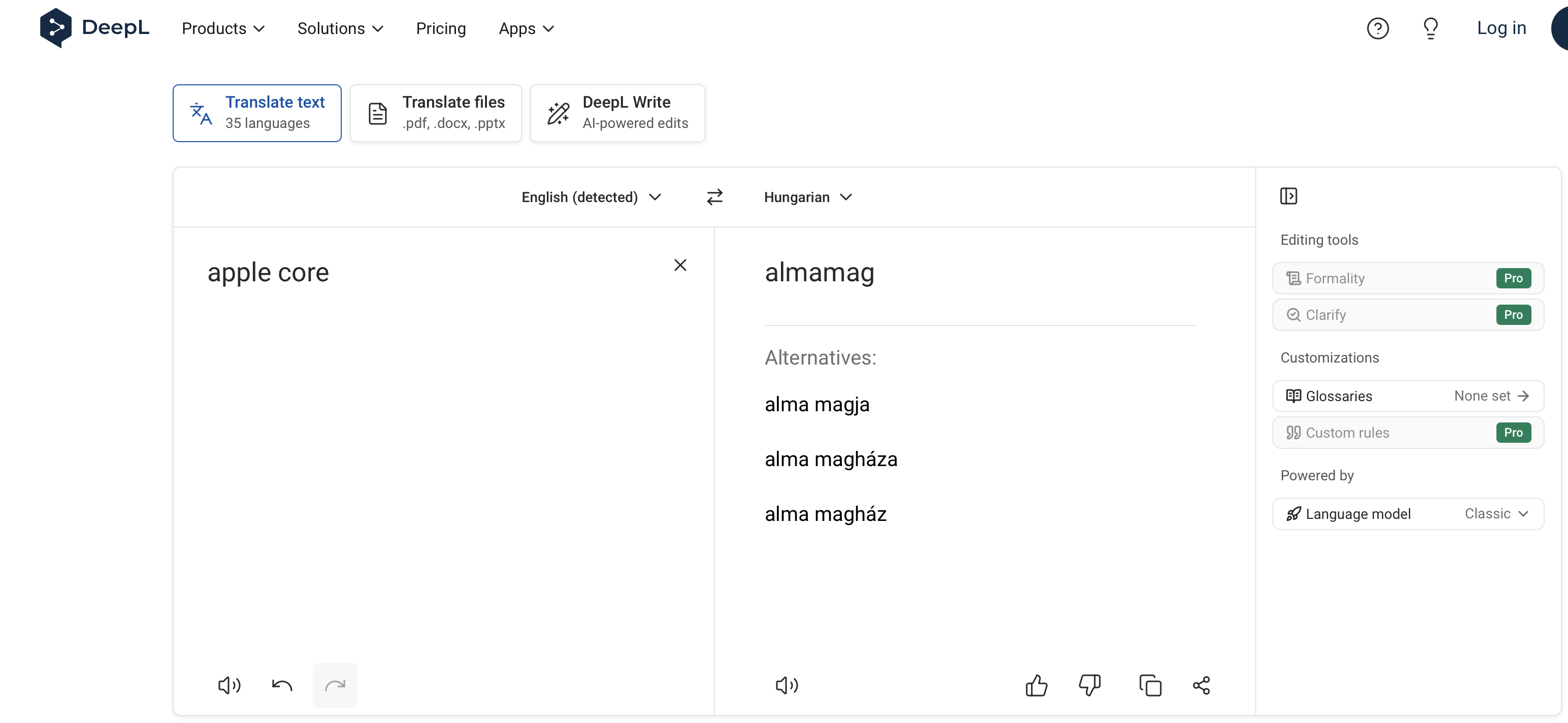Listen to the source text audio
This screenshot has width=1568, height=723.
coord(230,685)
